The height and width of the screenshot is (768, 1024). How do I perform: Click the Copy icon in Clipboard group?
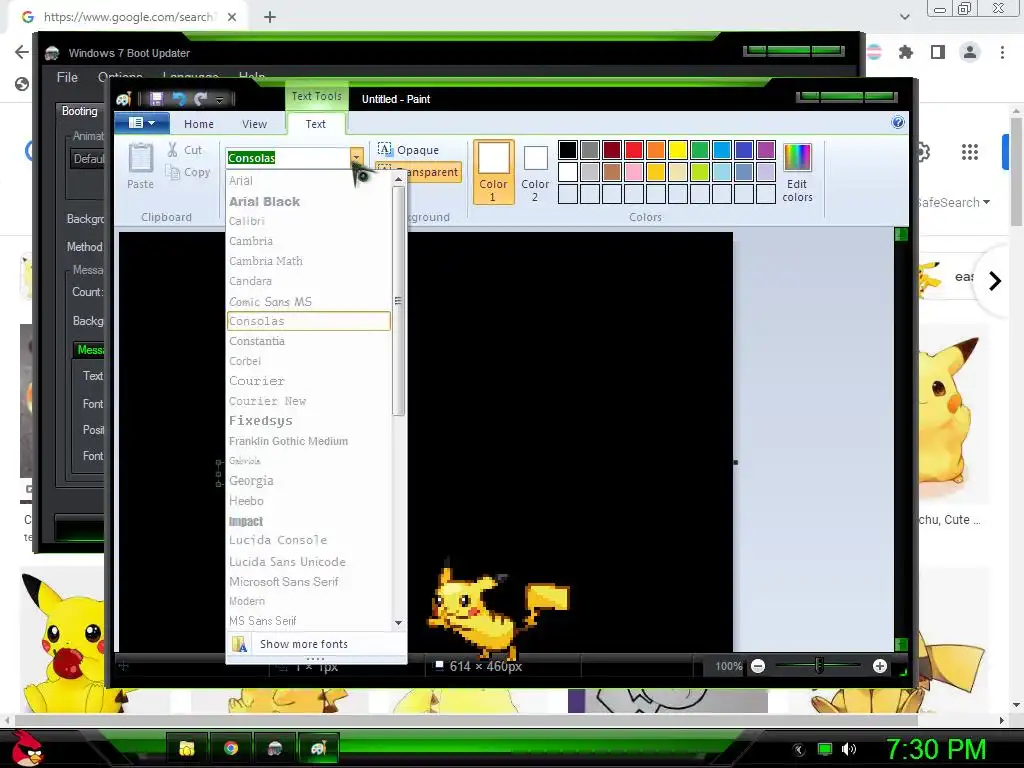172,172
